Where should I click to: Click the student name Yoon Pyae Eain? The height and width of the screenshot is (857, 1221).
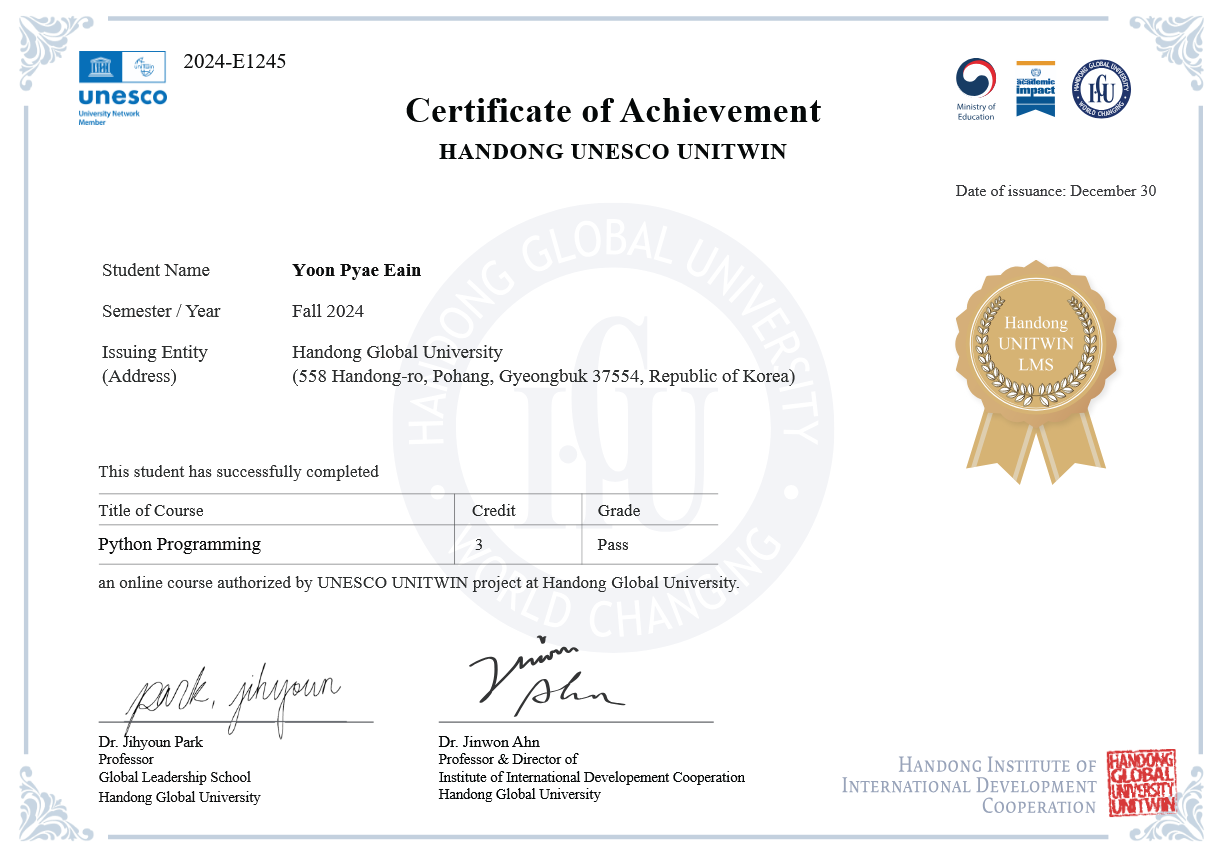pyautogui.click(x=356, y=270)
